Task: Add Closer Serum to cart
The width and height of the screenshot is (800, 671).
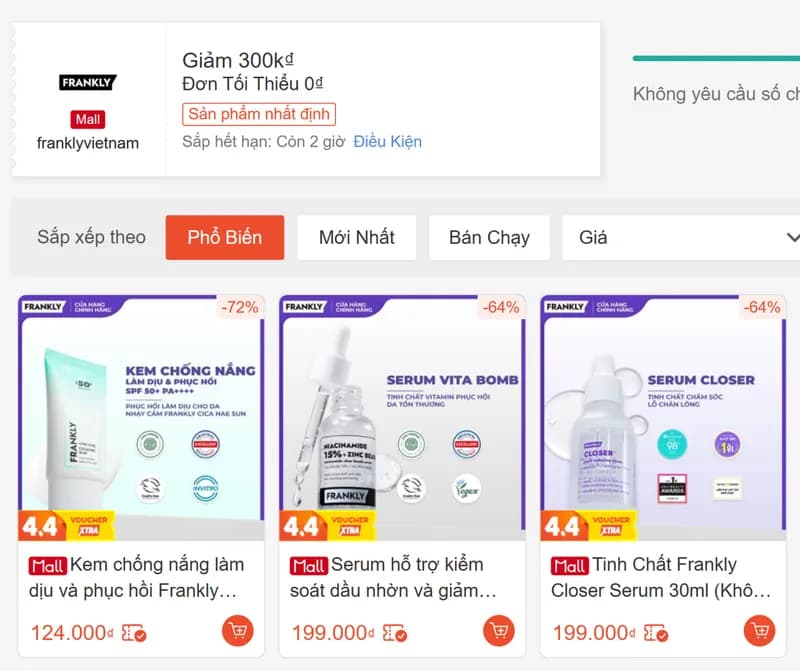Action: click(760, 631)
